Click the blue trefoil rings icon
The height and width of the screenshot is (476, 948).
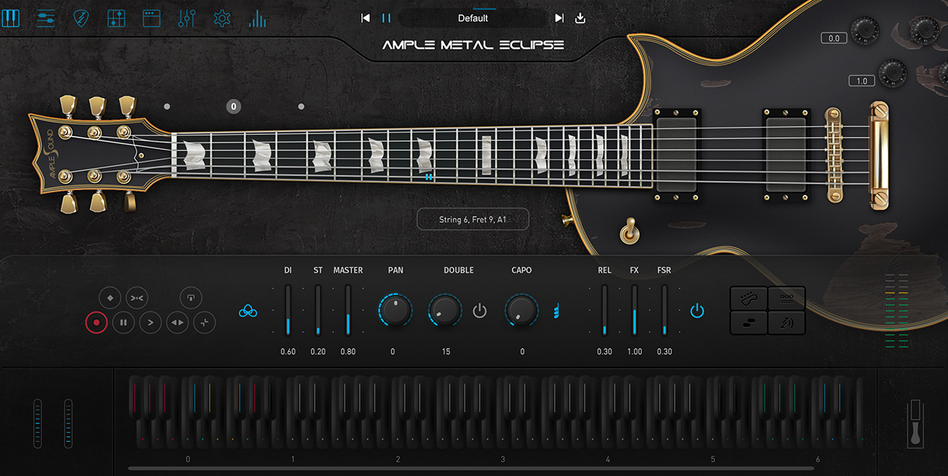(248, 311)
